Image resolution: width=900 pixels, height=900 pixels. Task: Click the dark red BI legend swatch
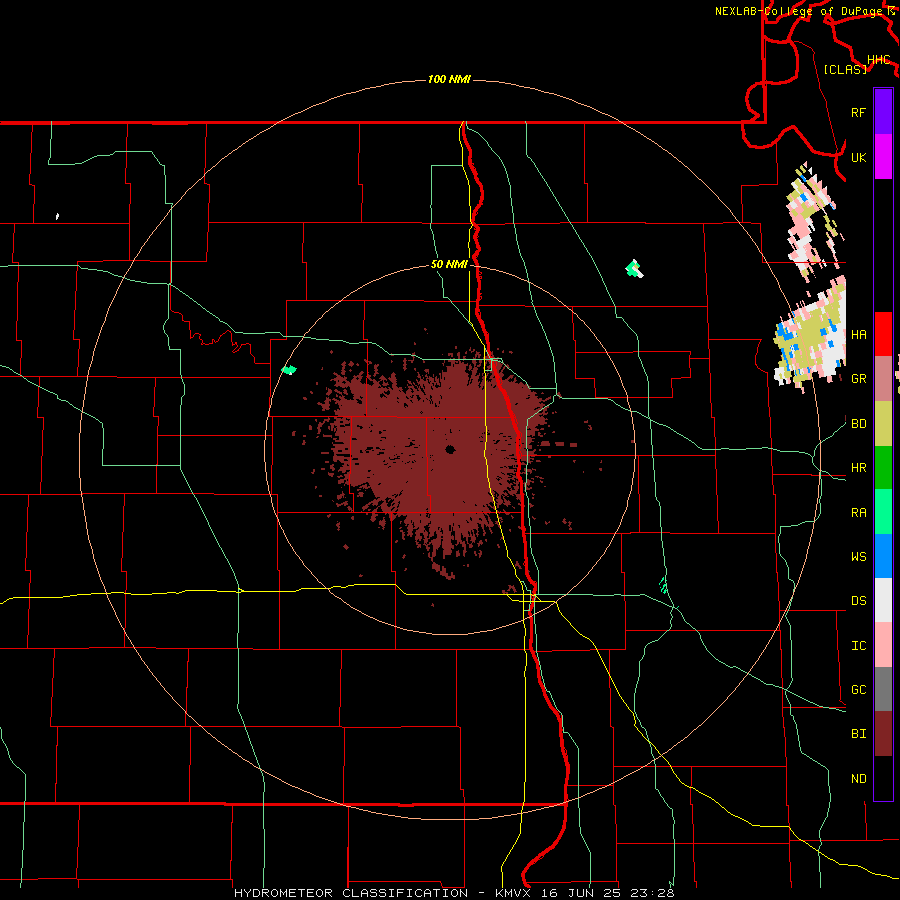pos(883,733)
